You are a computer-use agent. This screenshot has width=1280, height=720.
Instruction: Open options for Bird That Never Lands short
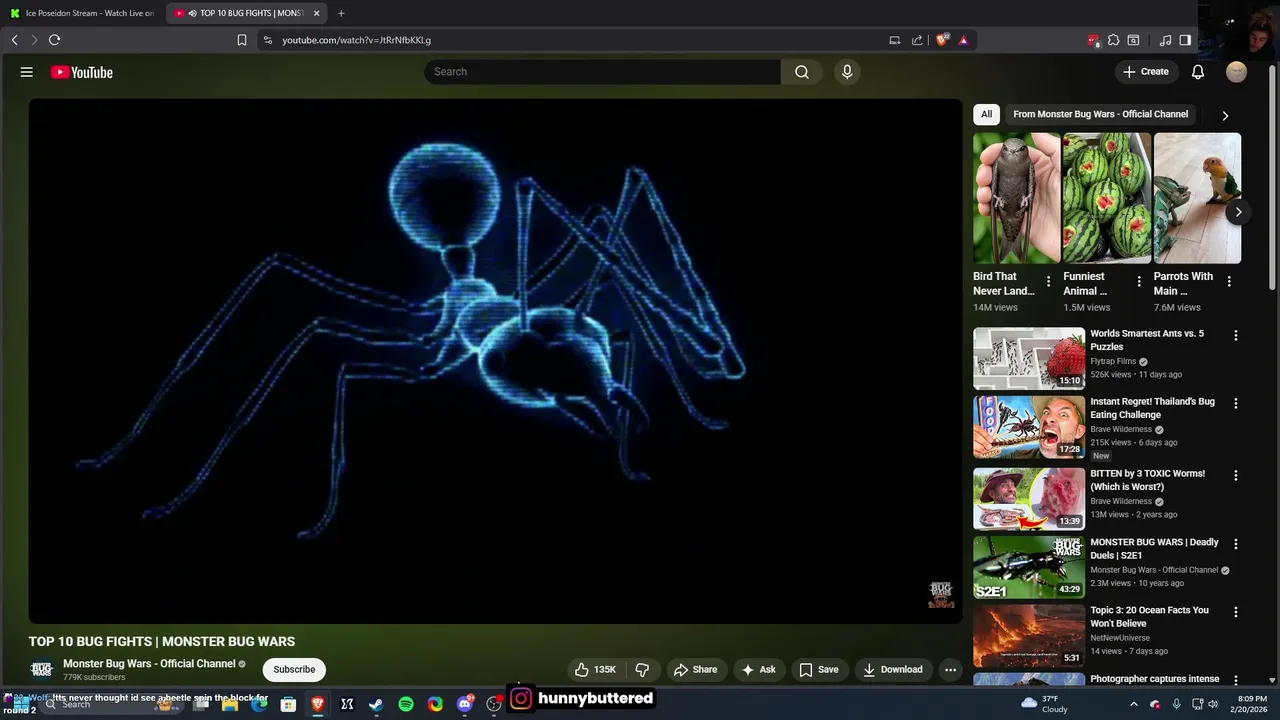1048,282
